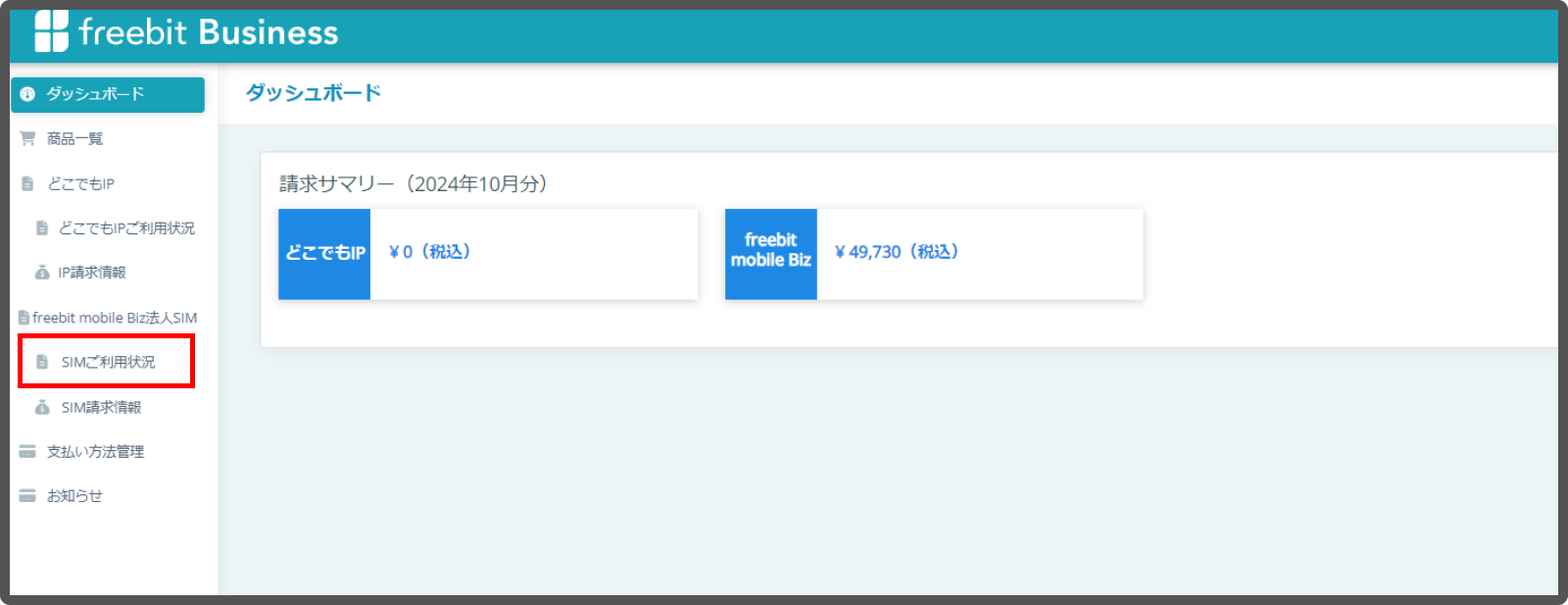1568x605 pixels.
Task: Click the money bag icon beside IP請求情報
Action: (x=42, y=273)
